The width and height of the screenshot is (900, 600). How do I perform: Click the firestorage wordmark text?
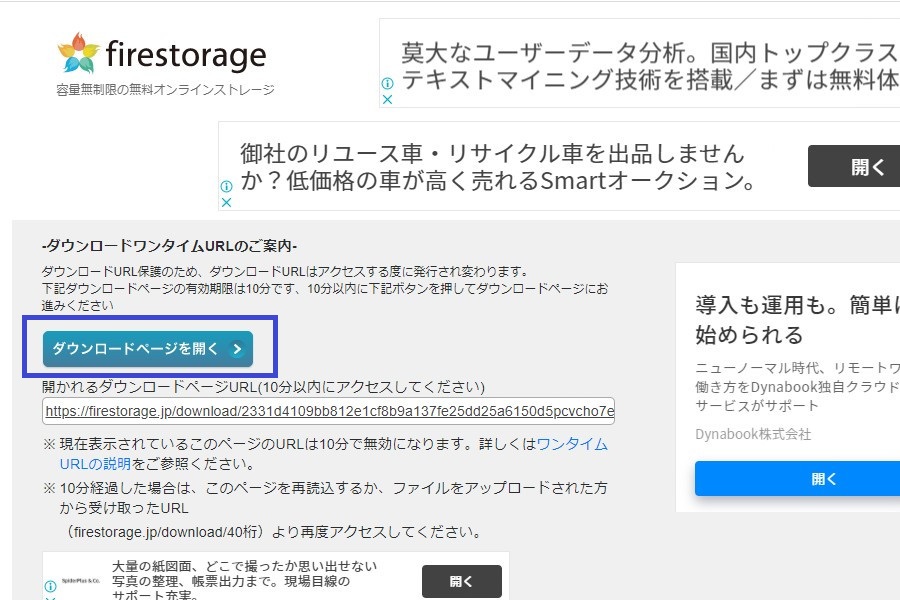[185, 54]
